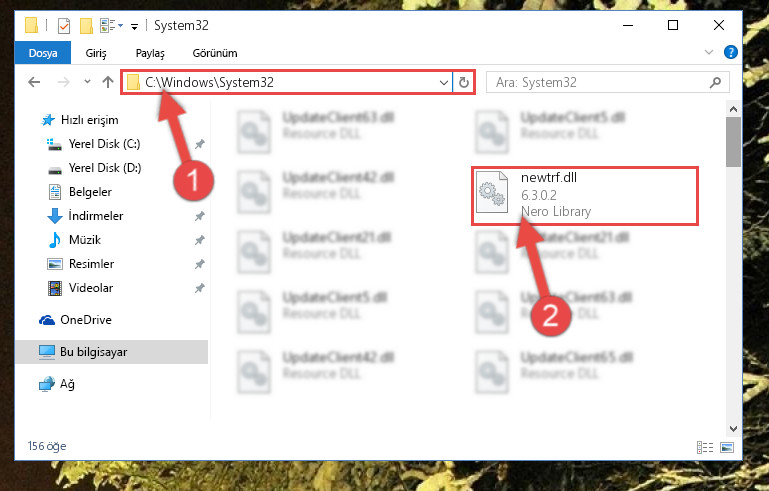Image resolution: width=769 pixels, height=491 pixels.
Task: Expand the ribbon with chevron
Action: (709, 52)
